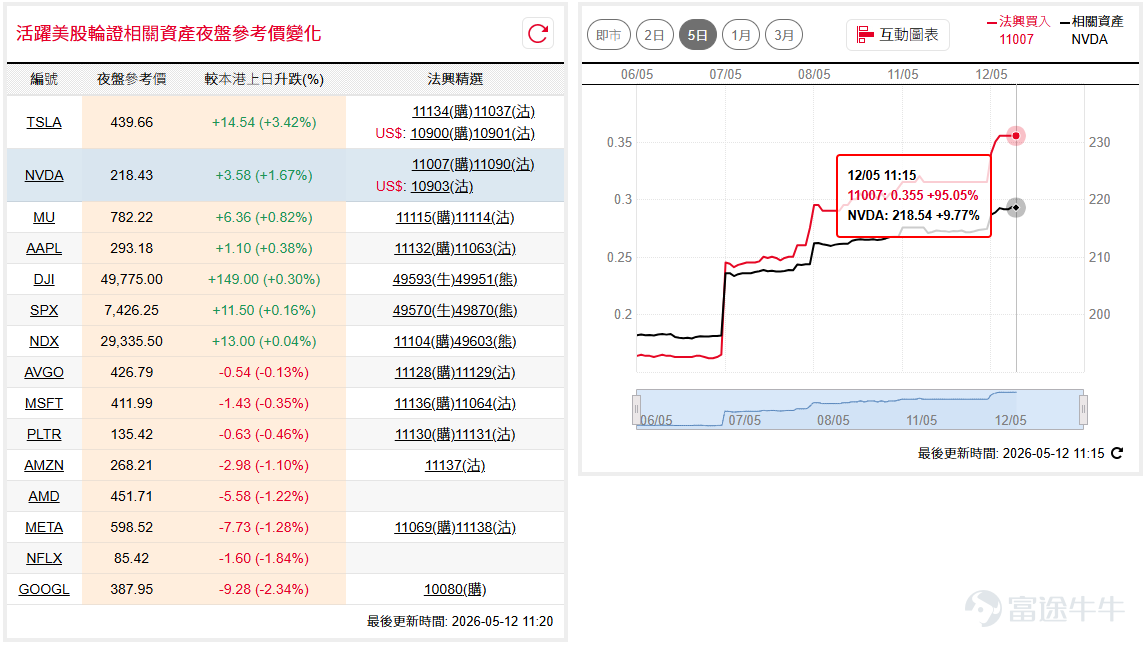This screenshot has height=645, width=1145.
Task: Open the AVGO ticker link
Action: point(44,373)
